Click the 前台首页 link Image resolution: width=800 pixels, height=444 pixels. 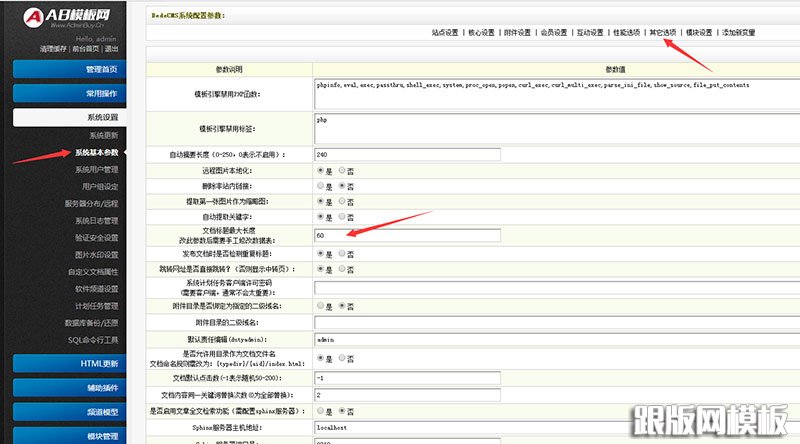pyautogui.click(x=85, y=49)
